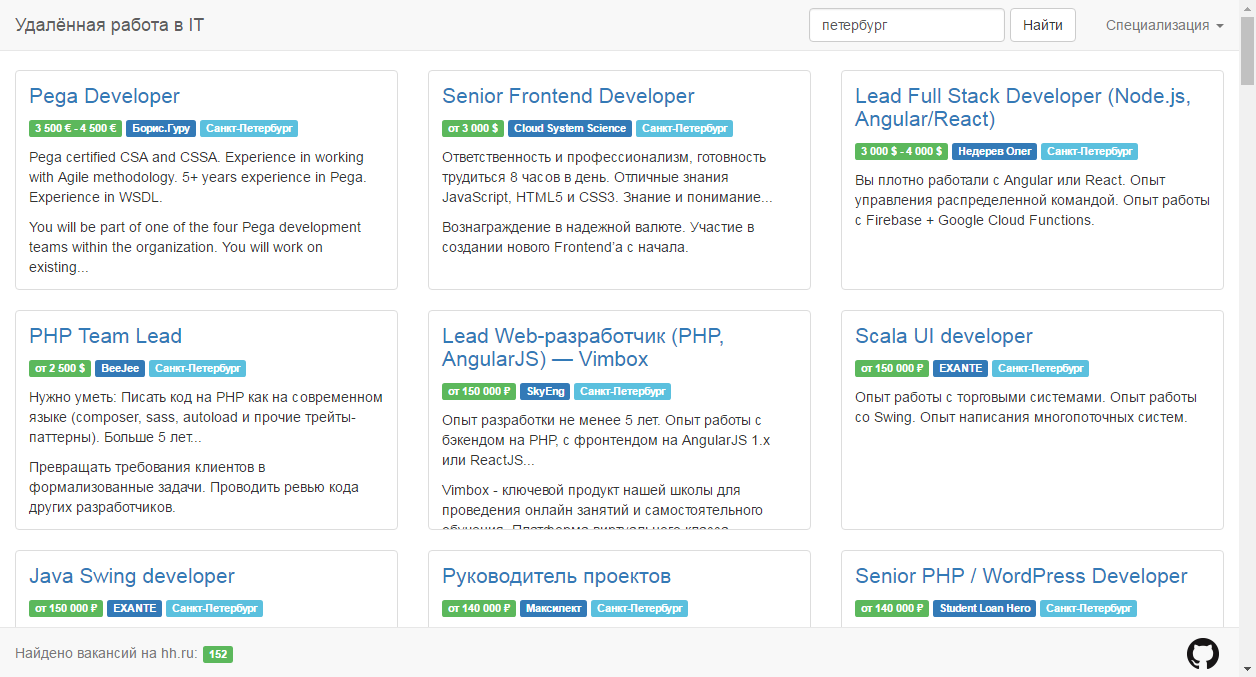Expand the Специализация dropdown
The width and height of the screenshot is (1256, 677).
[1165, 25]
